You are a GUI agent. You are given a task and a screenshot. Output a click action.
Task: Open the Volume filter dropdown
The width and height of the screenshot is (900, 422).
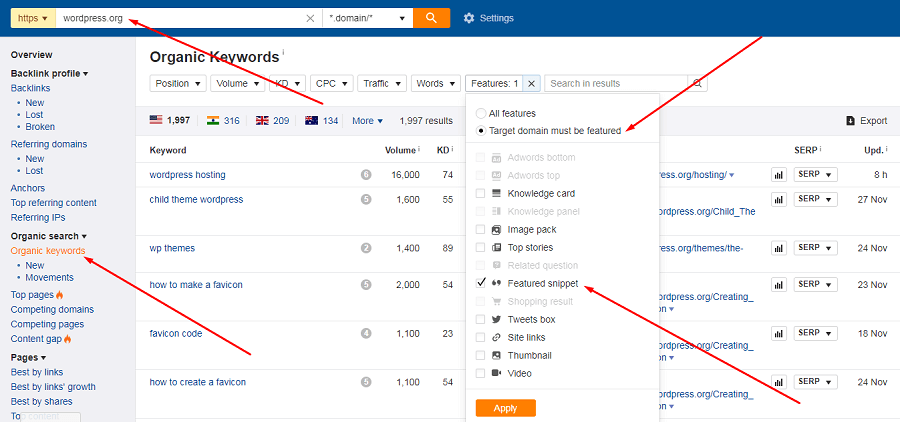point(238,83)
